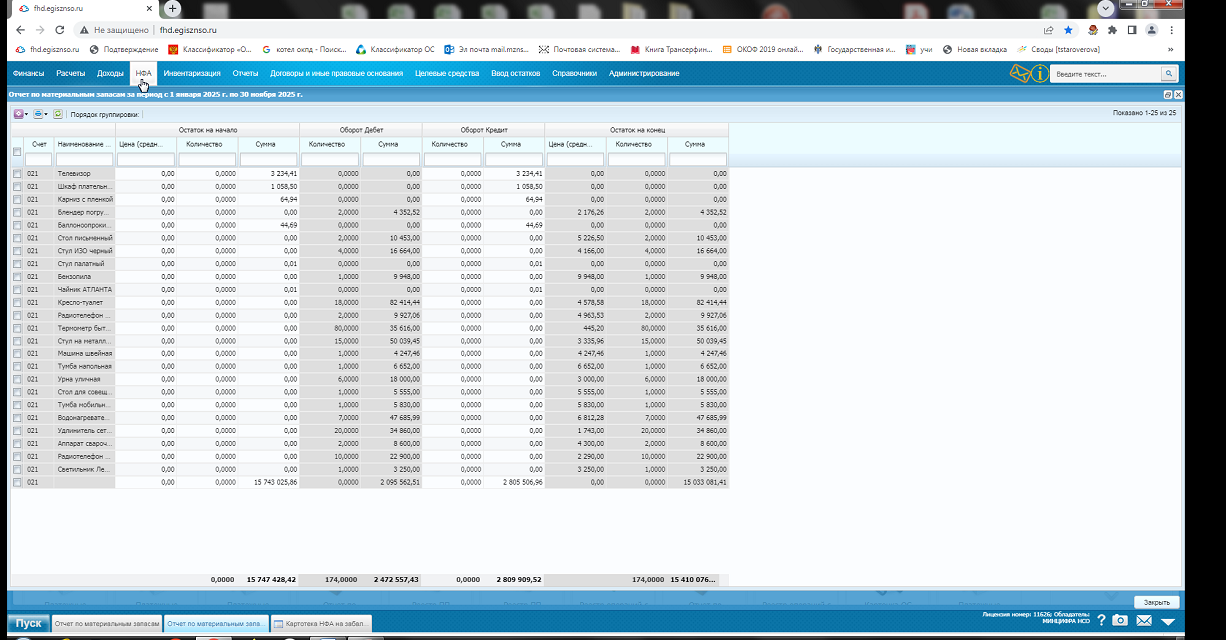The height and width of the screenshot is (640, 1226).
Task: Toggle the select-all checkbox in table header
Action: 17,152
